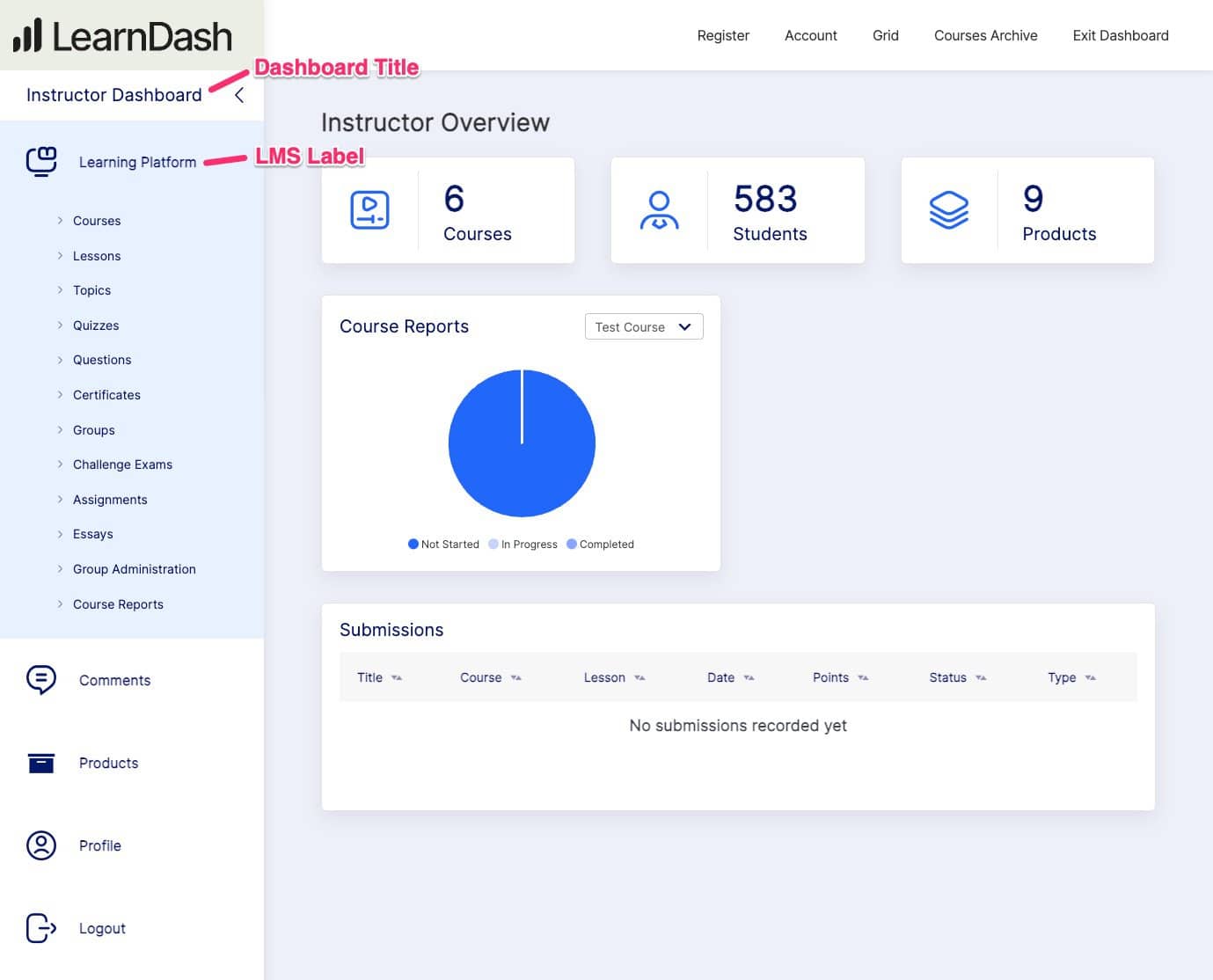
Task: Open Group Administration from the sidebar
Action: coord(134,568)
